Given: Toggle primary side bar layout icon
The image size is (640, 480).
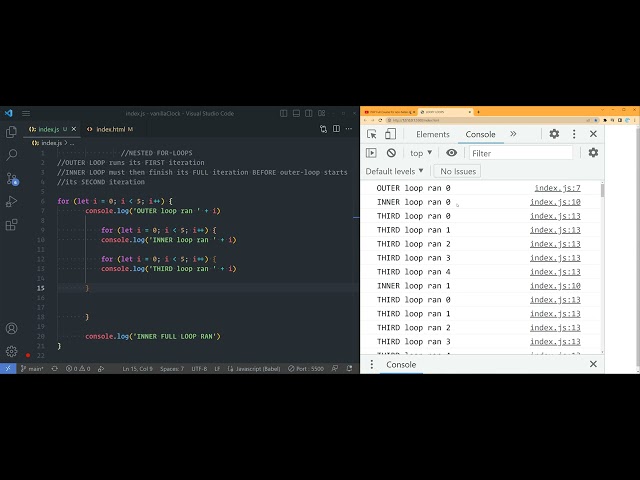Looking at the screenshot, I should (x=284, y=113).
